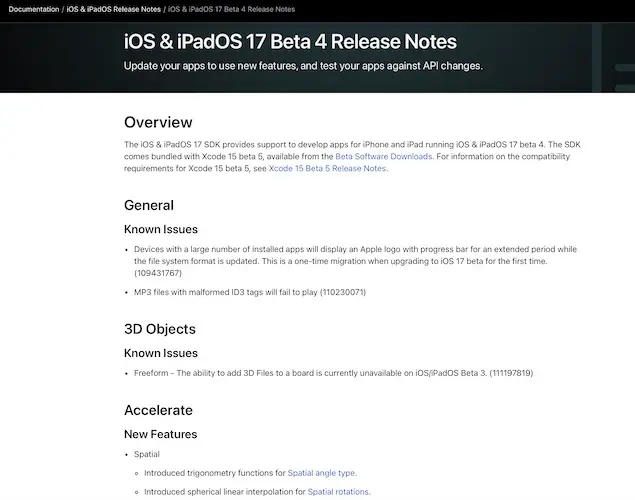Select current breadcrumb iOS & iPadOS 17 Beta 4 Release Notes
The image size is (635, 500).
point(231,9)
